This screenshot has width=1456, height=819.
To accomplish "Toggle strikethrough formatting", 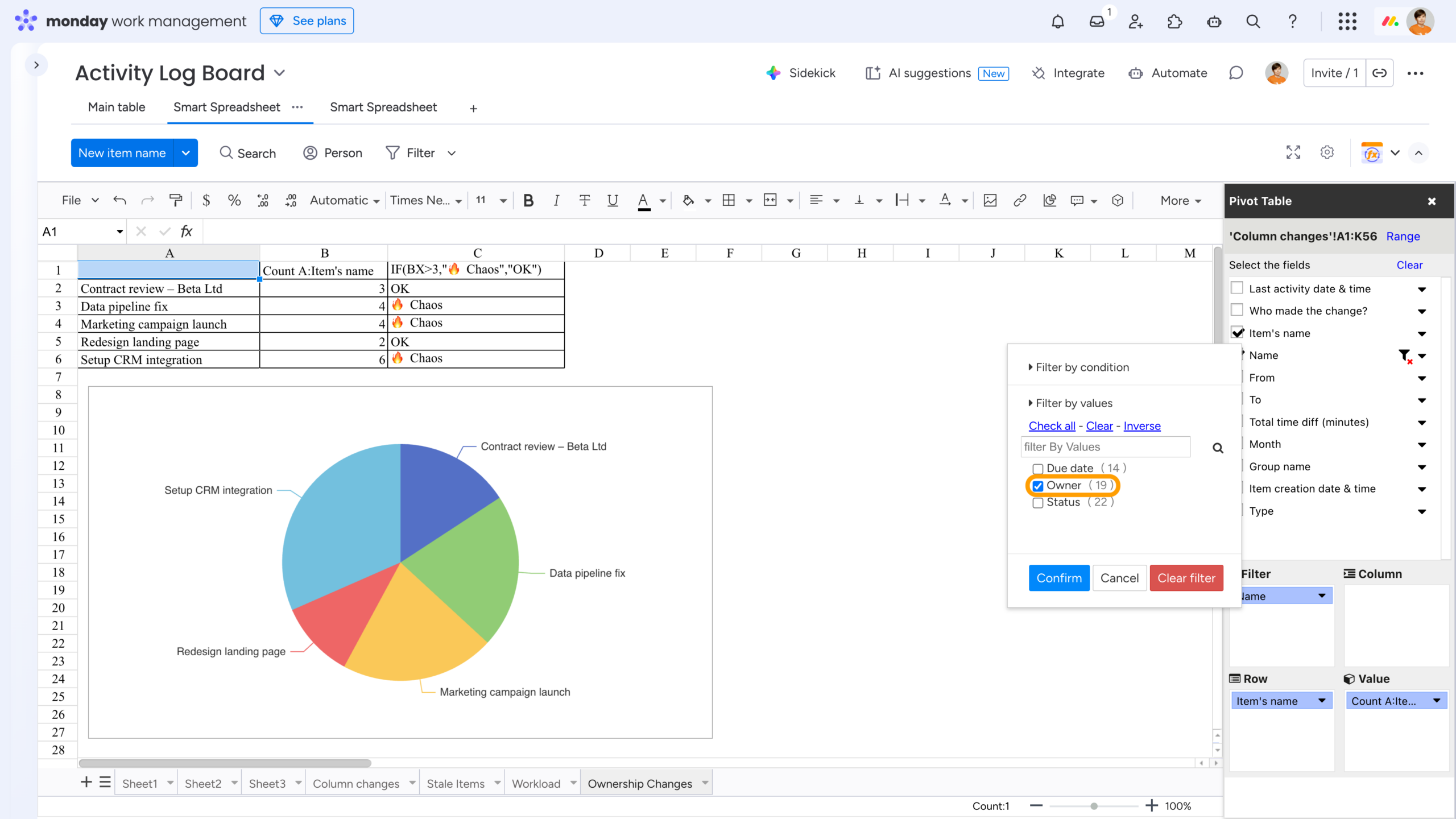I will tap(584, 200).
